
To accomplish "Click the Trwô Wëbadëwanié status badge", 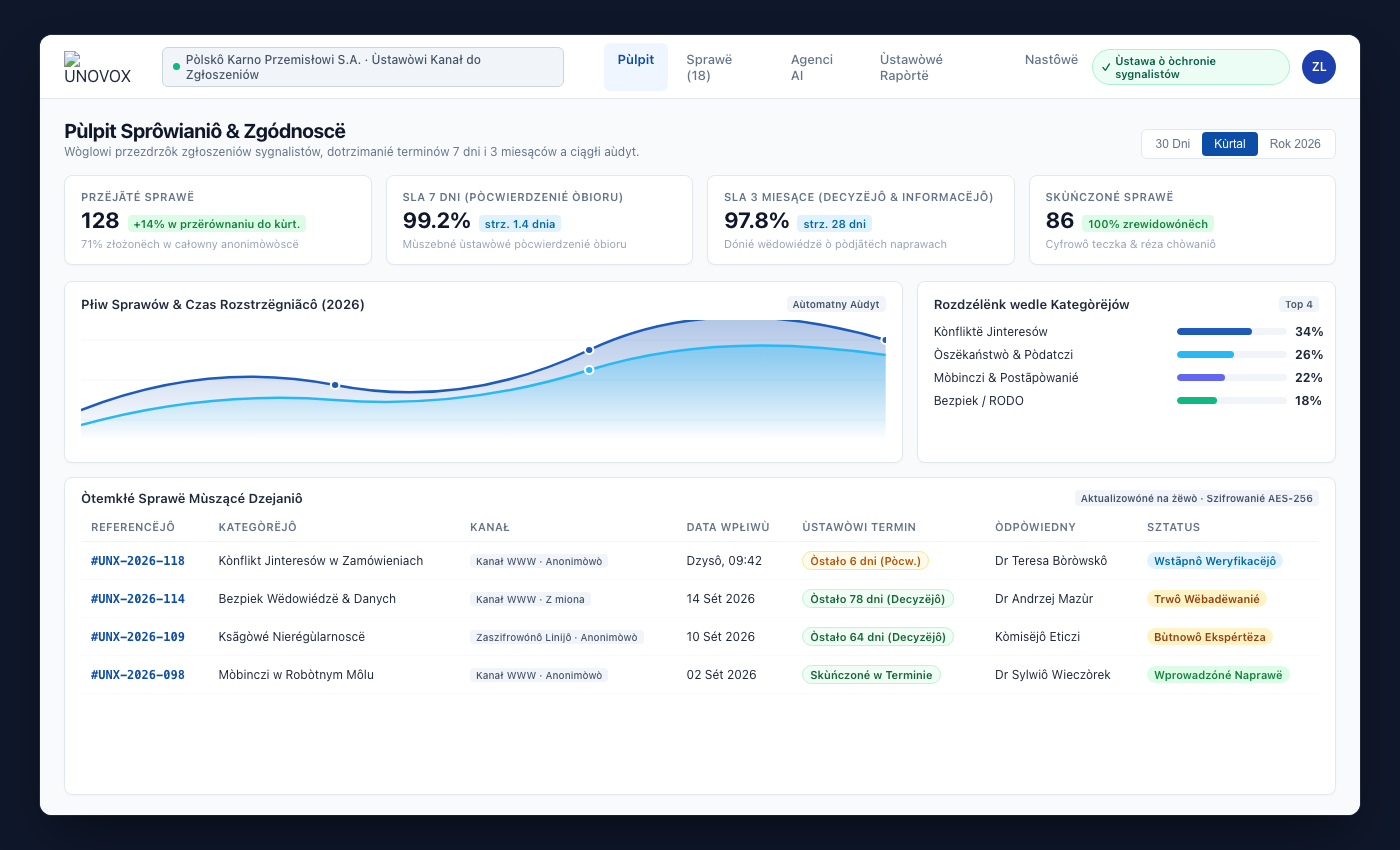I will [x=1207, y=599].
